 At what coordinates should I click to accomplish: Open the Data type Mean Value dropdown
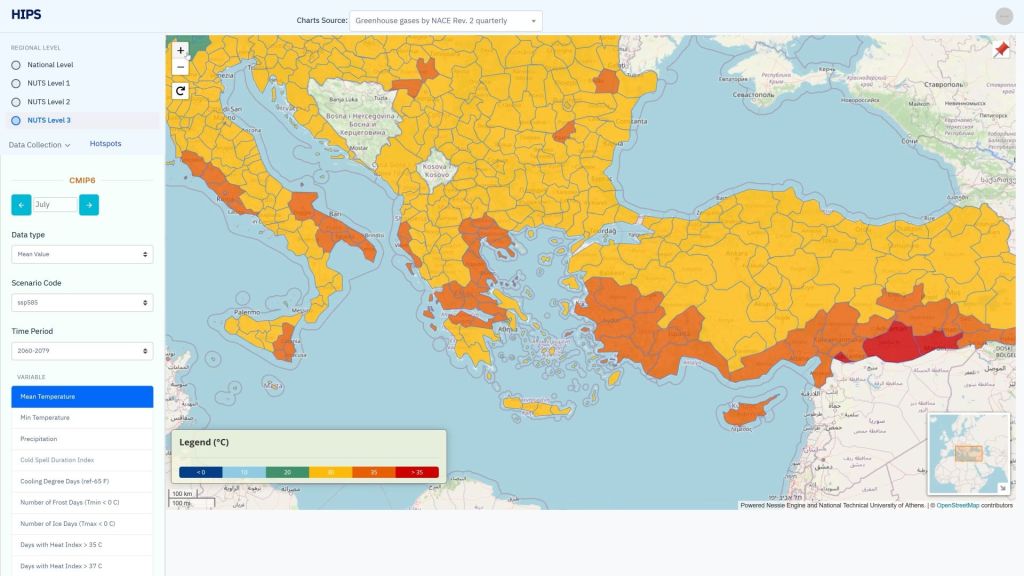click(82, 254)
